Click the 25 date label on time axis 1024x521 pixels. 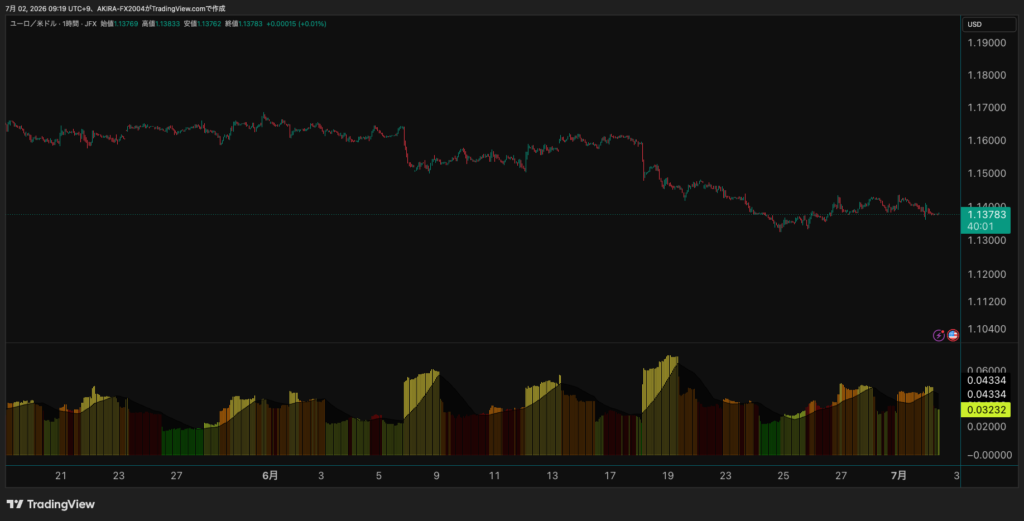point(783,476)
